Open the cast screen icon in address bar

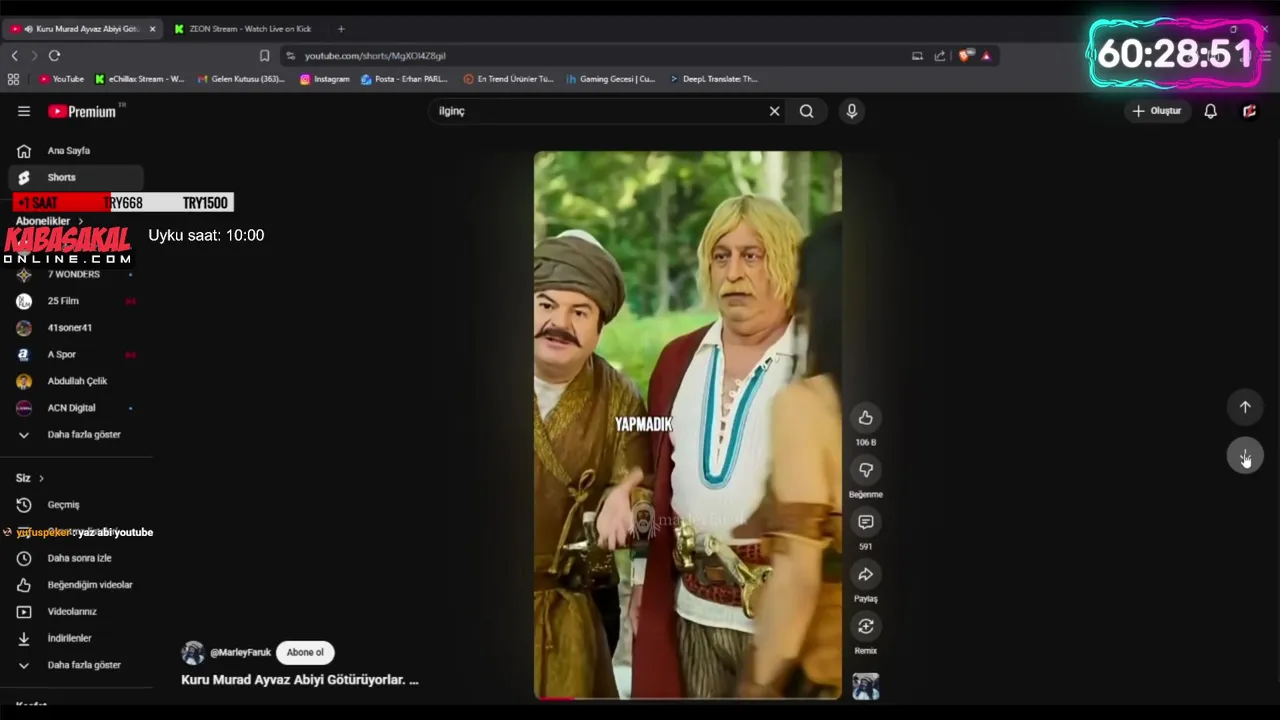click(917, 56)
